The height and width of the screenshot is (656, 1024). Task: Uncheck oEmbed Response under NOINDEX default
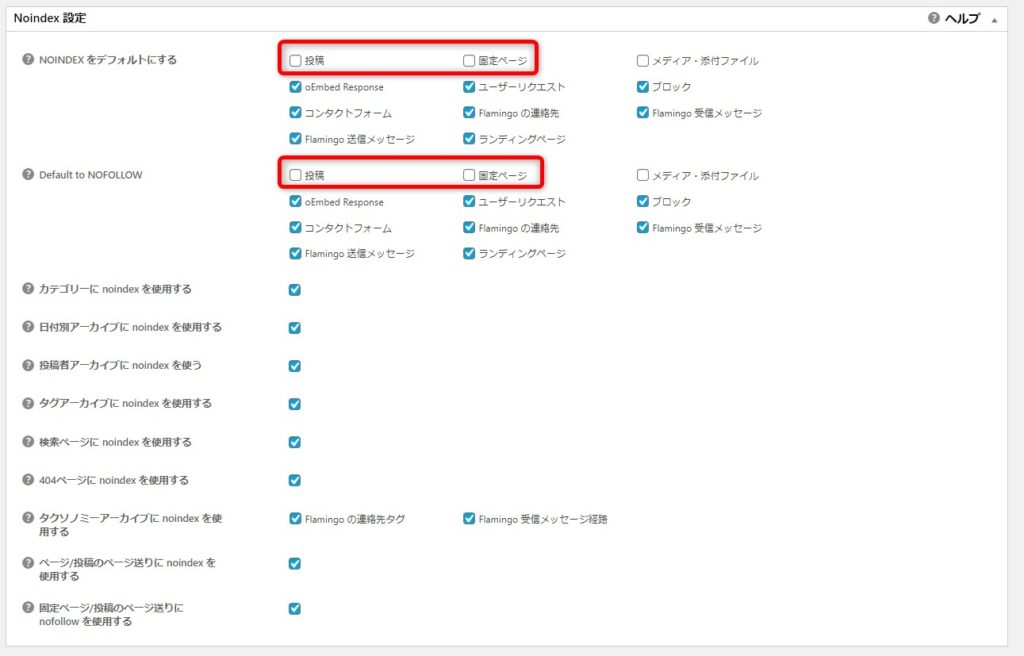point(295,86)
